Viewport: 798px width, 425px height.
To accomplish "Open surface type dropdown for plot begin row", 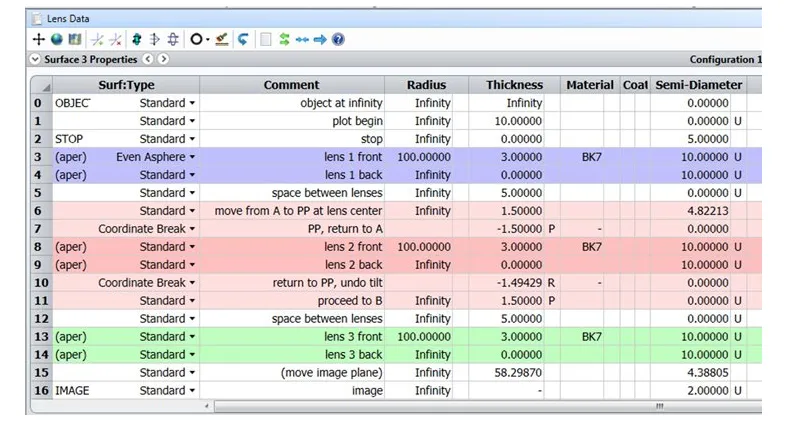I will tap(192, 121).
